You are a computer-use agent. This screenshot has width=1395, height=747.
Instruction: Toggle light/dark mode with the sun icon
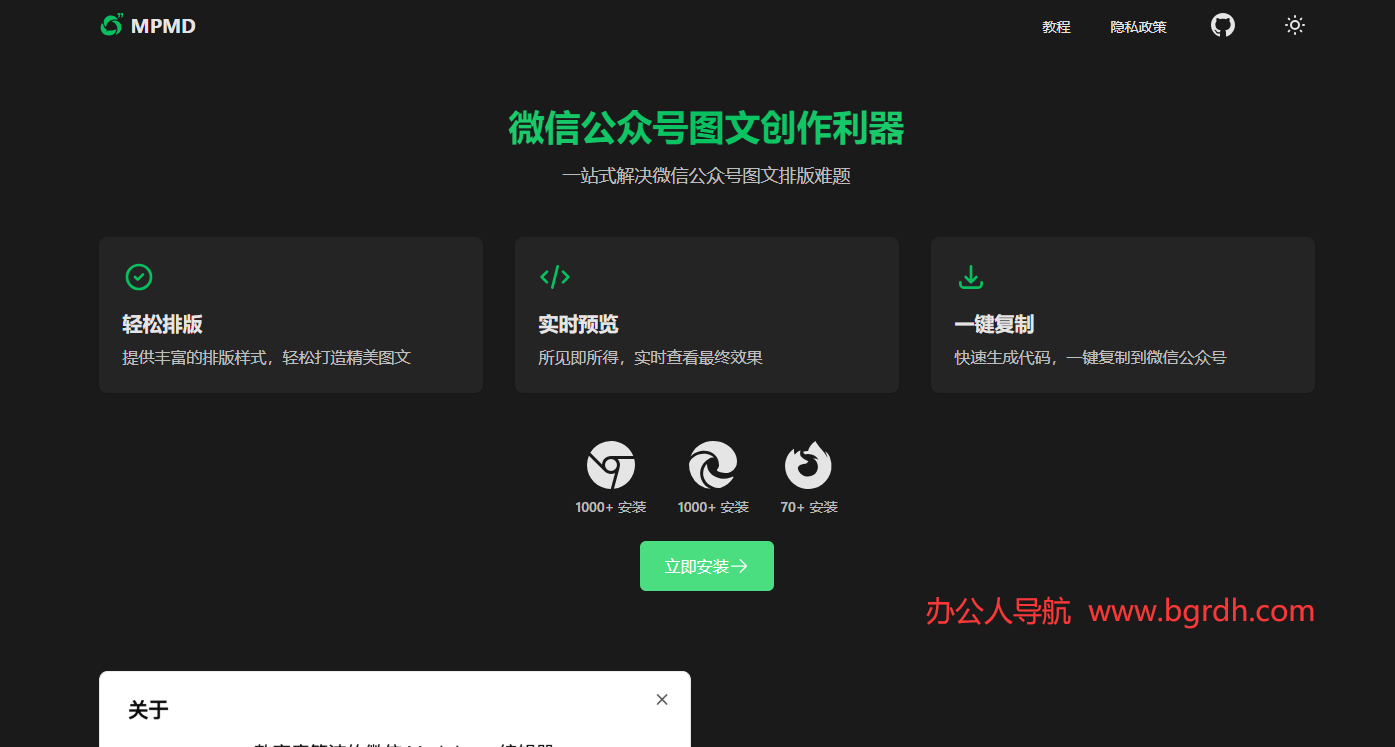point(1294,25)
